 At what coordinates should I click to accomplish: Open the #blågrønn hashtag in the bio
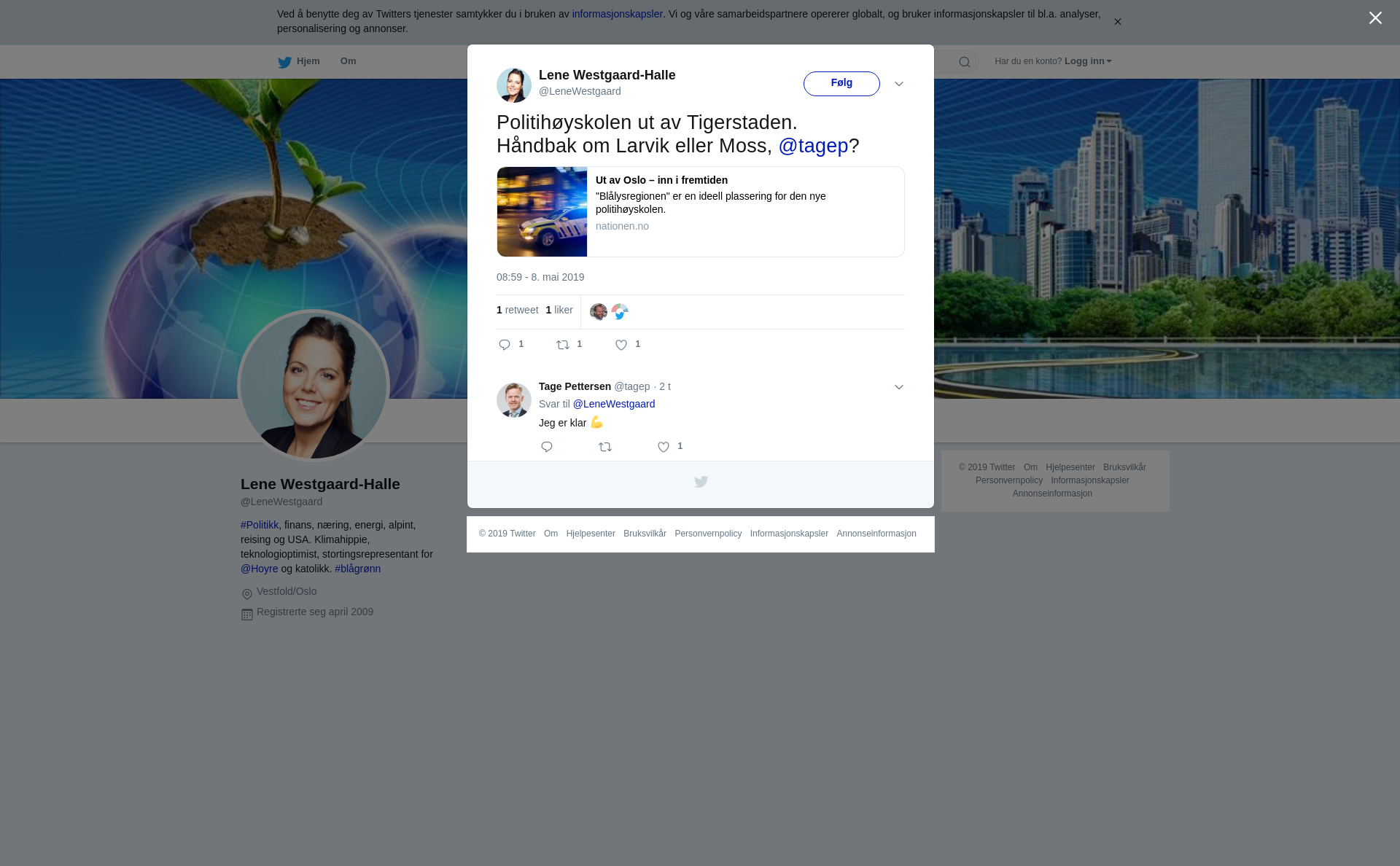pos(357,569)
